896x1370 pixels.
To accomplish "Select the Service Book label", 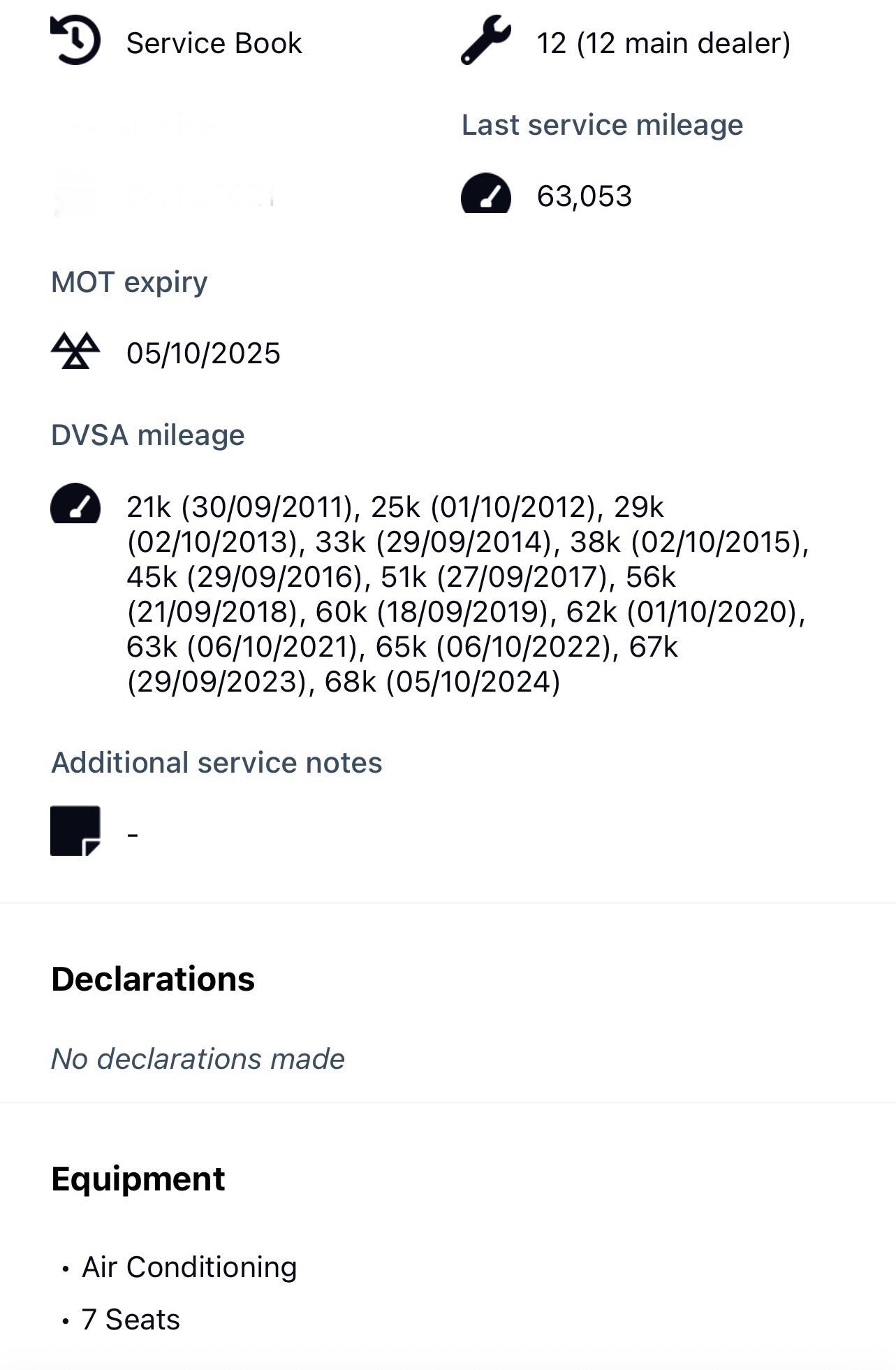I will tap(214, 43).
